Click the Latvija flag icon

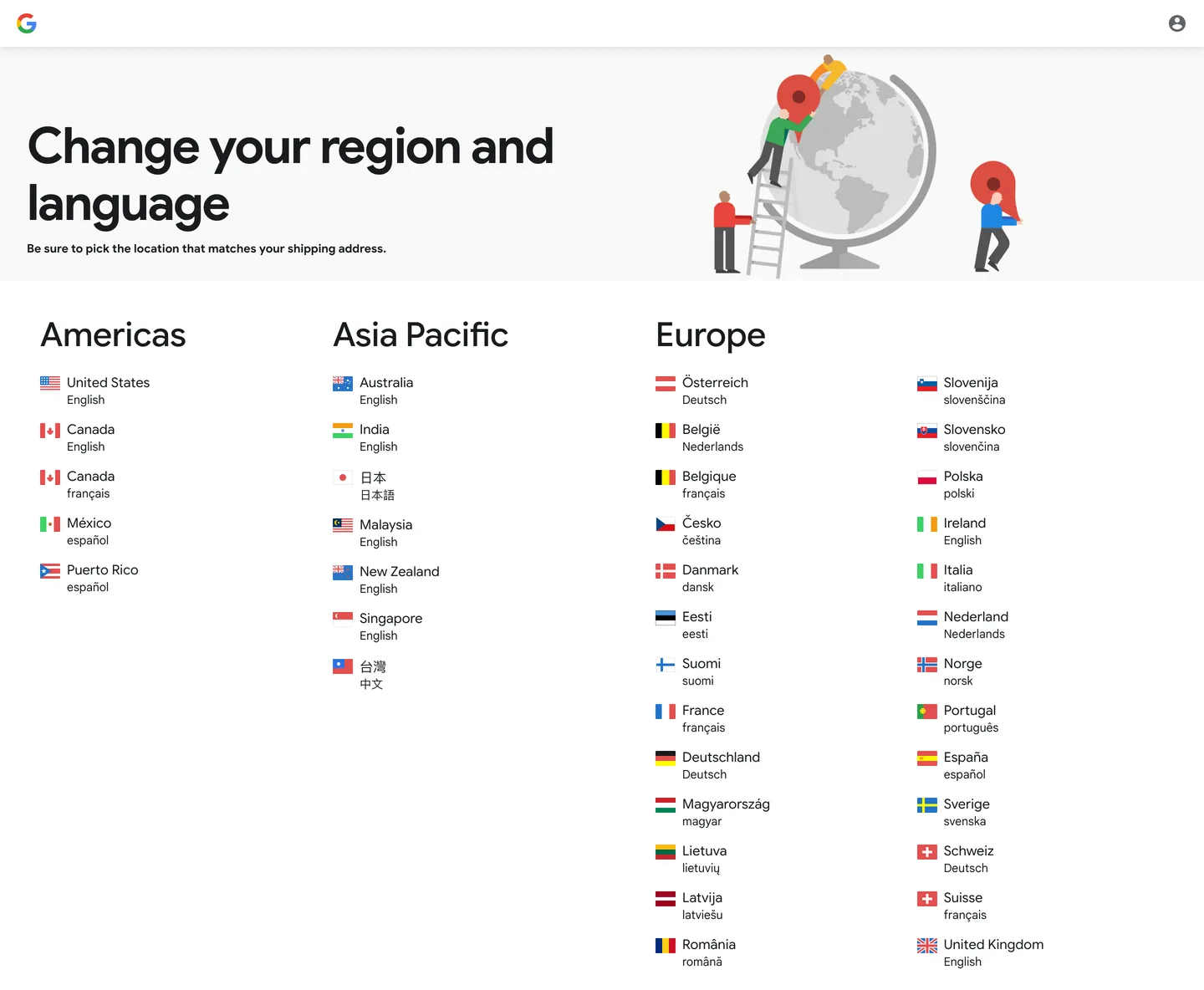tap(666, 899)
